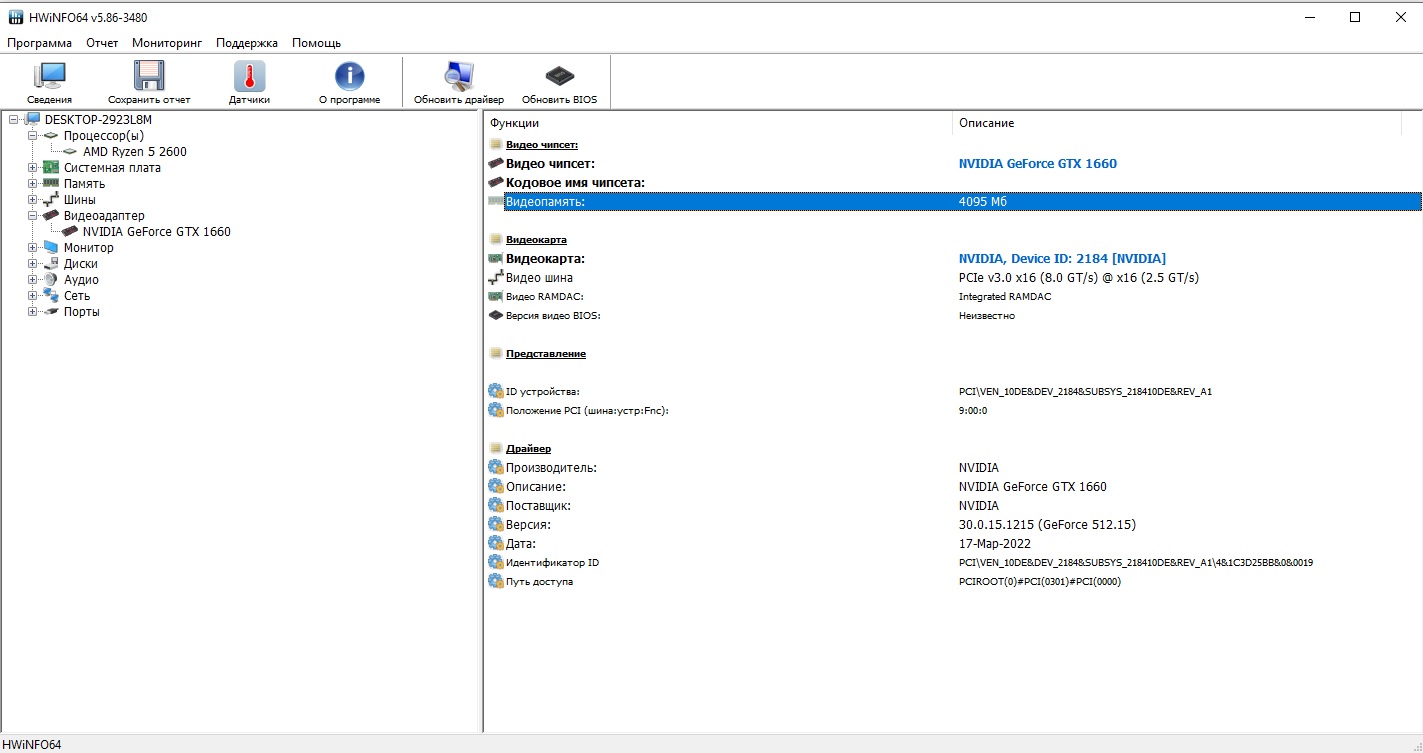Collapse the DESKTOP-2923L8M root node
The height and width of the screenshot is (753, 1423).
pyautogui.click(x=13, y=120)
